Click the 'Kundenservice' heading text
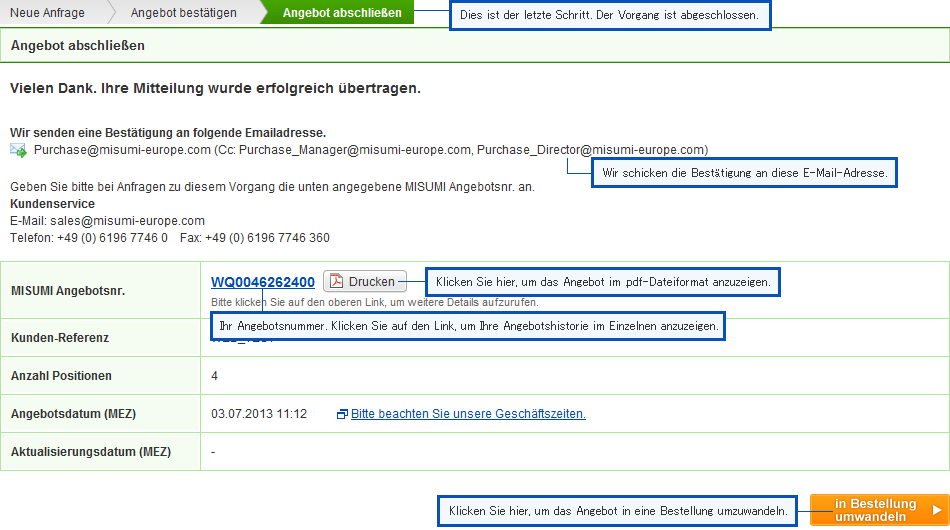Viewport: 950px width, 530px height. (52, 204)
